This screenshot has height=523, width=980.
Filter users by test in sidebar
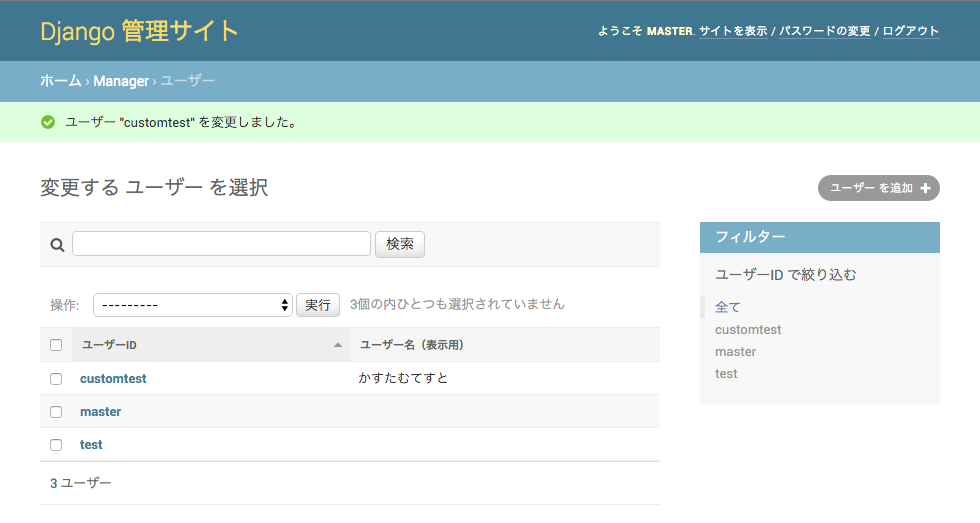click(x=726, y=374)
